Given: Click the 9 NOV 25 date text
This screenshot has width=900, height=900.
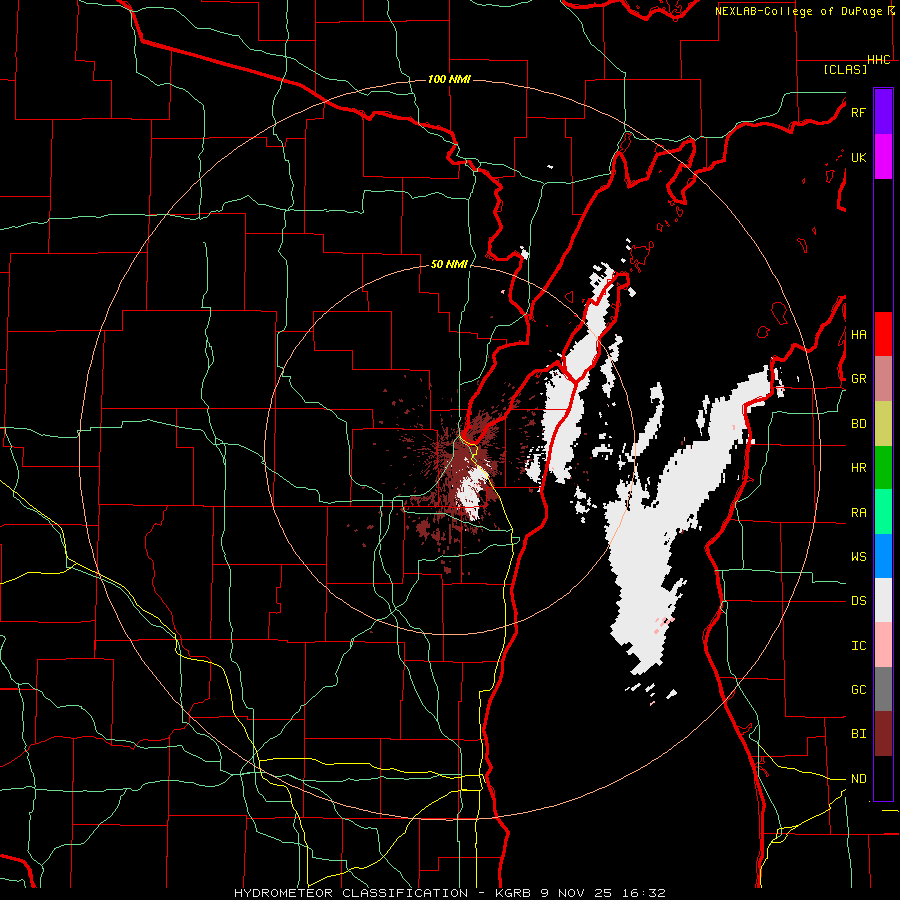Looking at the screenshot, I should click(577, 893).
